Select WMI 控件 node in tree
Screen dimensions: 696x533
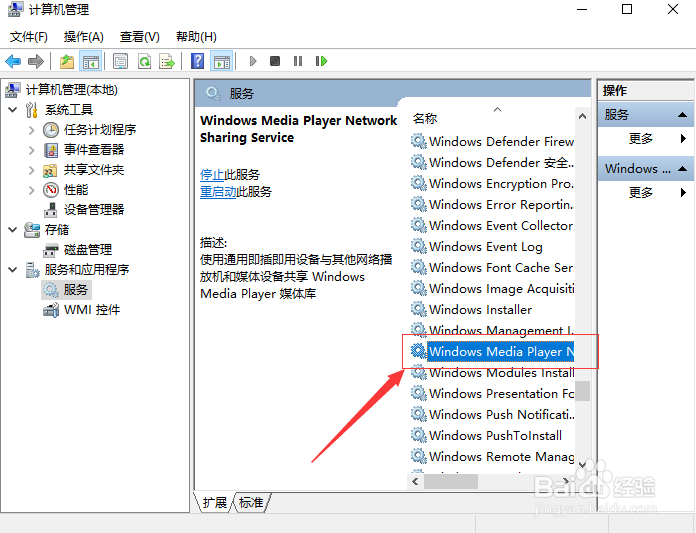[91, 310]
